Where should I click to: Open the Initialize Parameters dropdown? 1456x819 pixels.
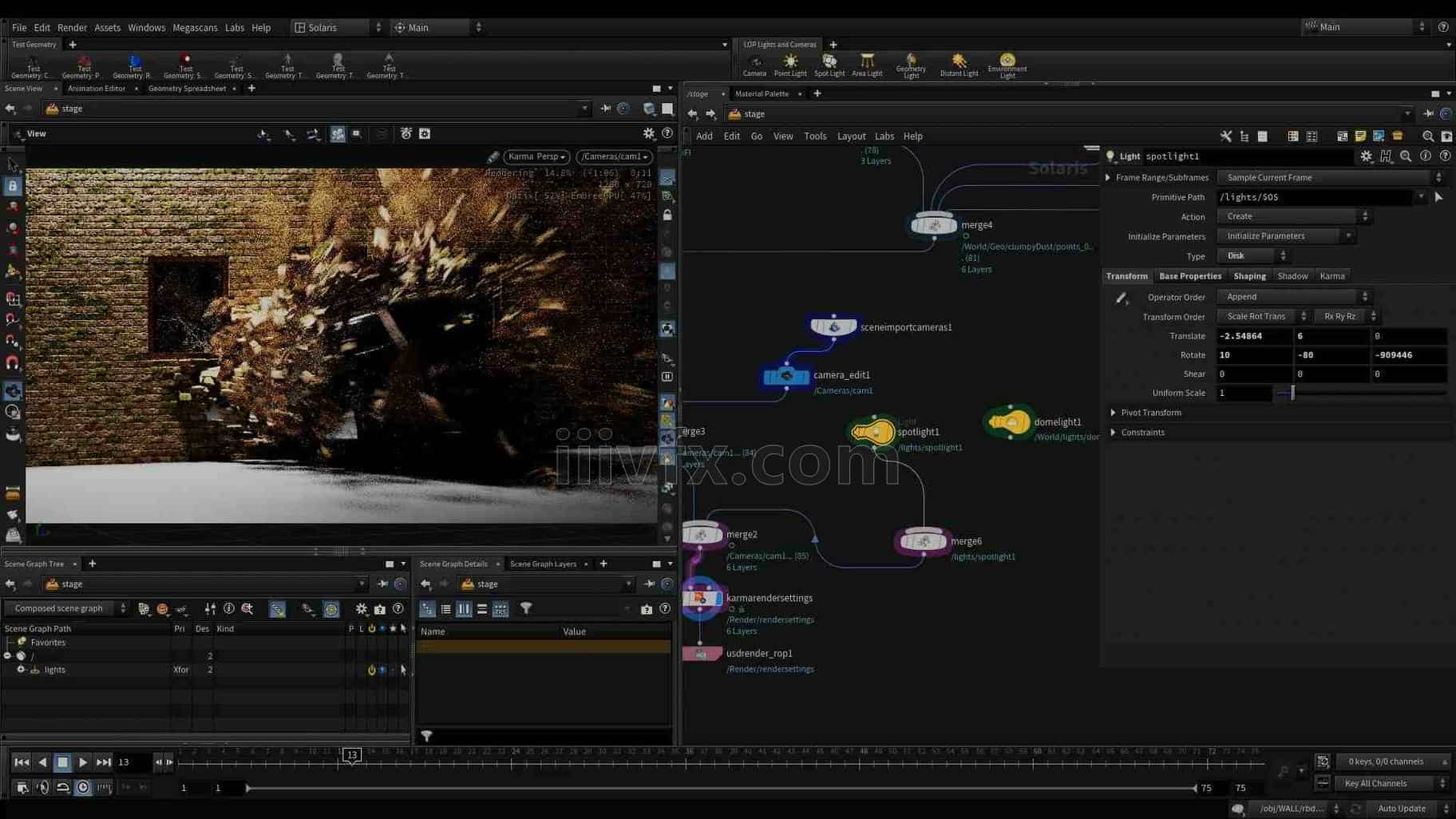[x=1285, y=236]
